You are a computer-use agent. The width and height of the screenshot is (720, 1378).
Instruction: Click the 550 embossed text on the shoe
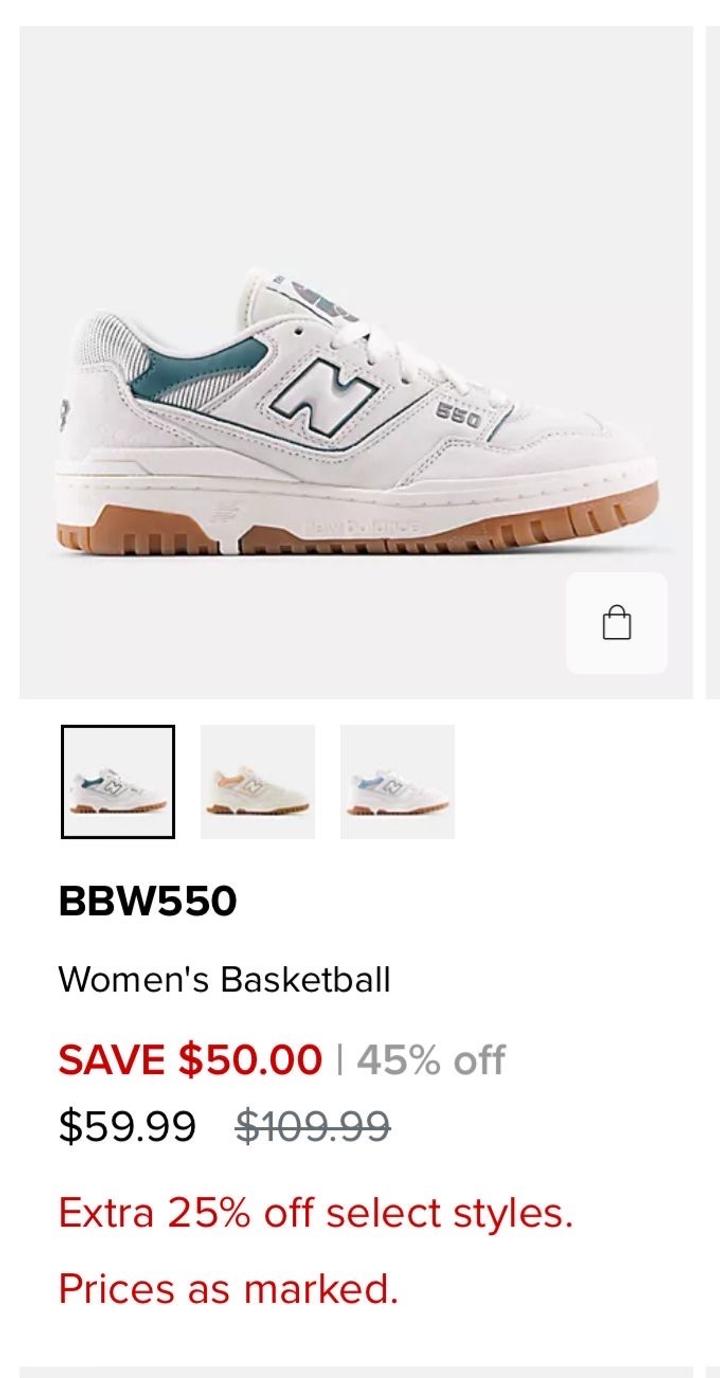click(459, 417)
